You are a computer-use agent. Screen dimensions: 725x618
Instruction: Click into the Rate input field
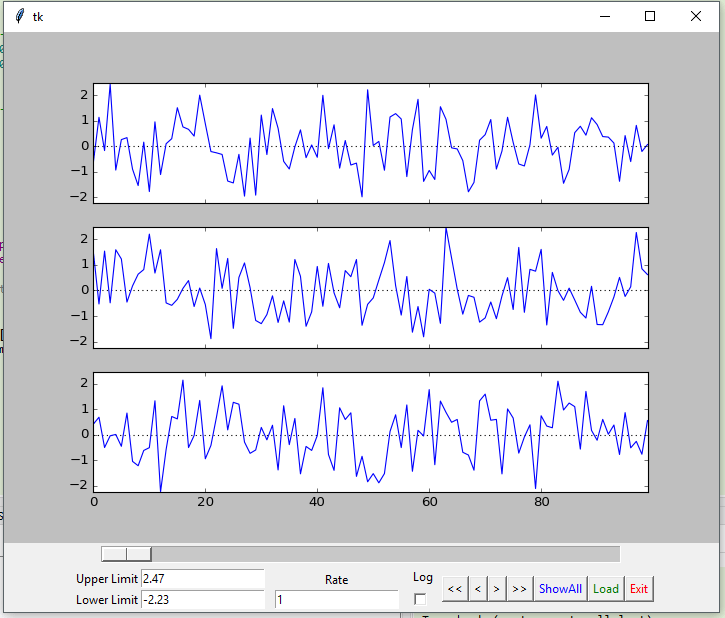336,600
